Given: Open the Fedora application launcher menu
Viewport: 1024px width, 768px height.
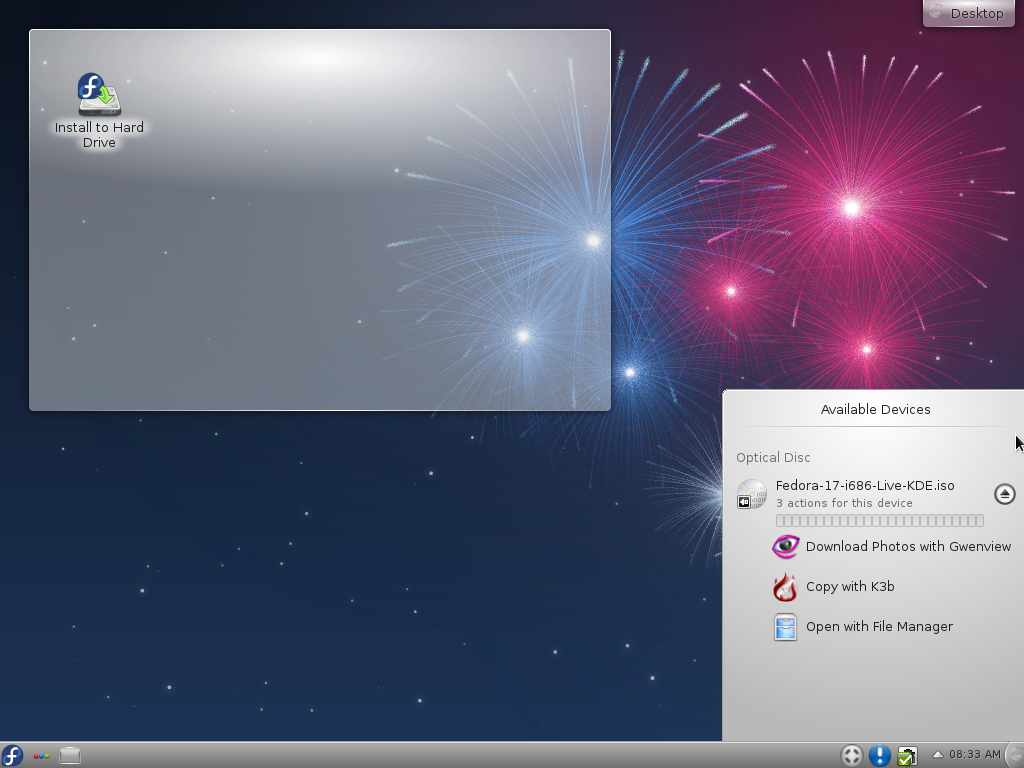Looking at the screenshot, I should (x=12, y=756).
